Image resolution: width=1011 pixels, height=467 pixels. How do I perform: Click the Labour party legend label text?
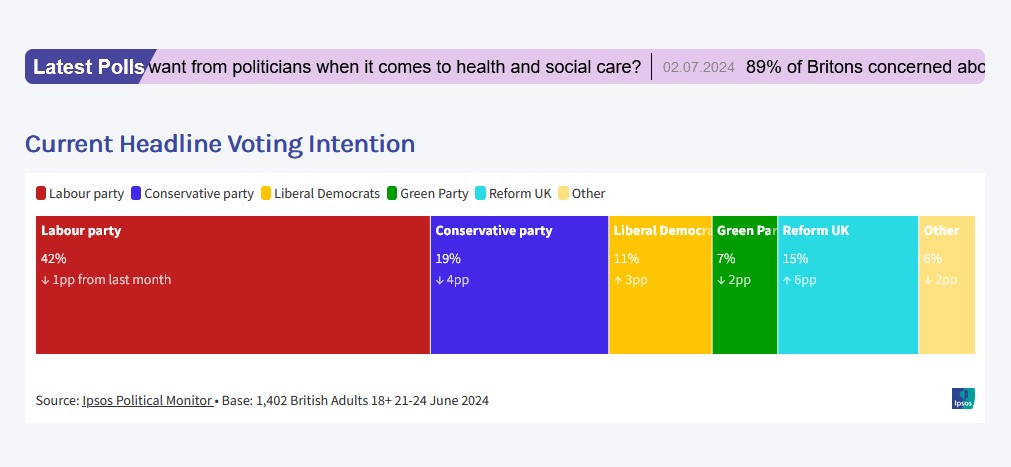[x=87, y=194]
